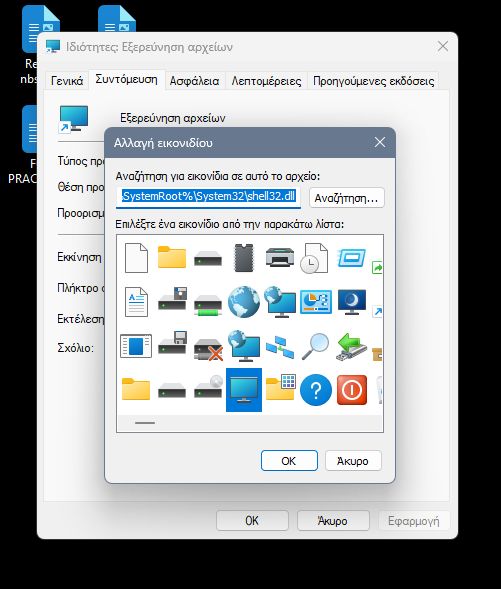Viewport: 501px width, 589px height.
Task: Choose the red power button icon
Action: [352, 390]
